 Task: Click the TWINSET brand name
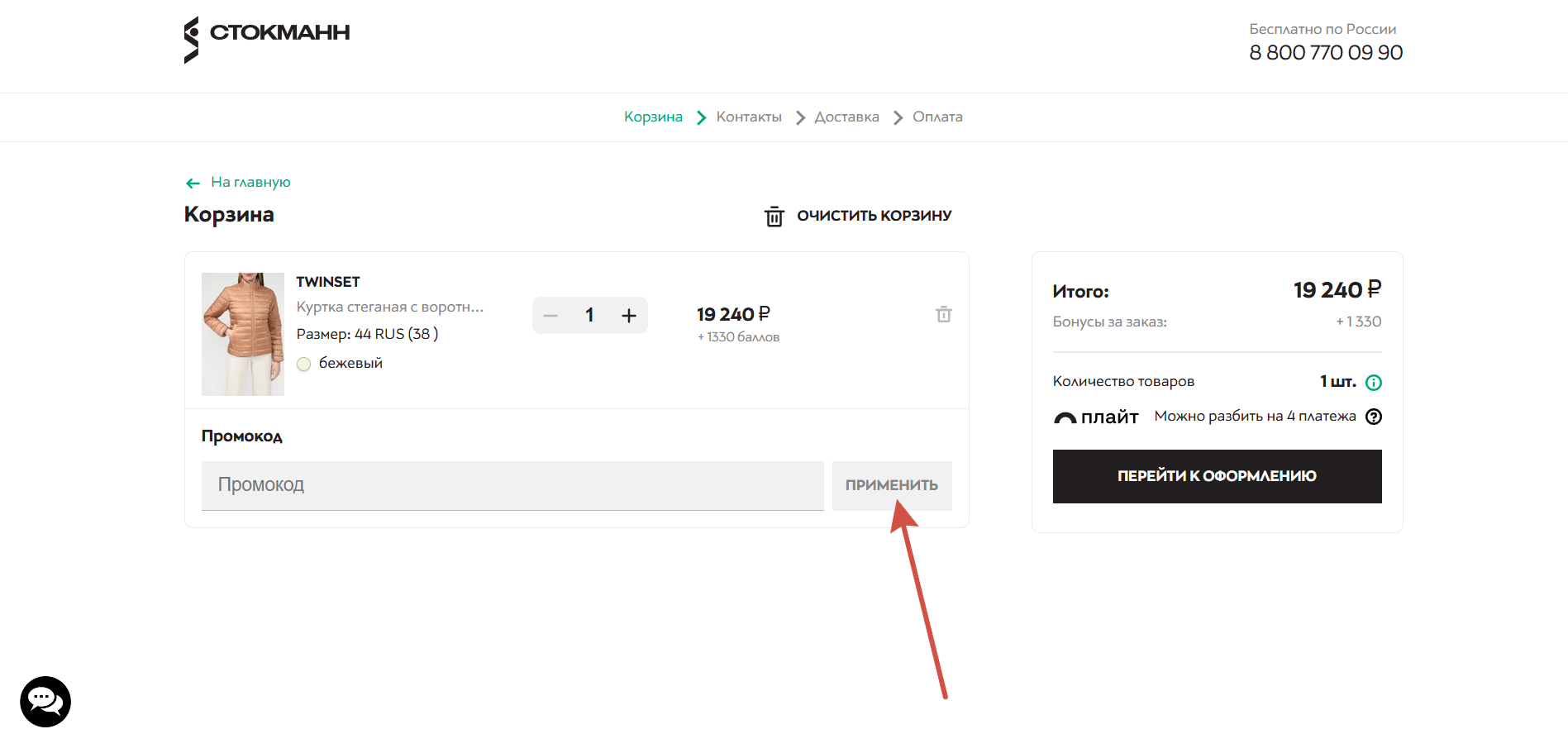328,282
